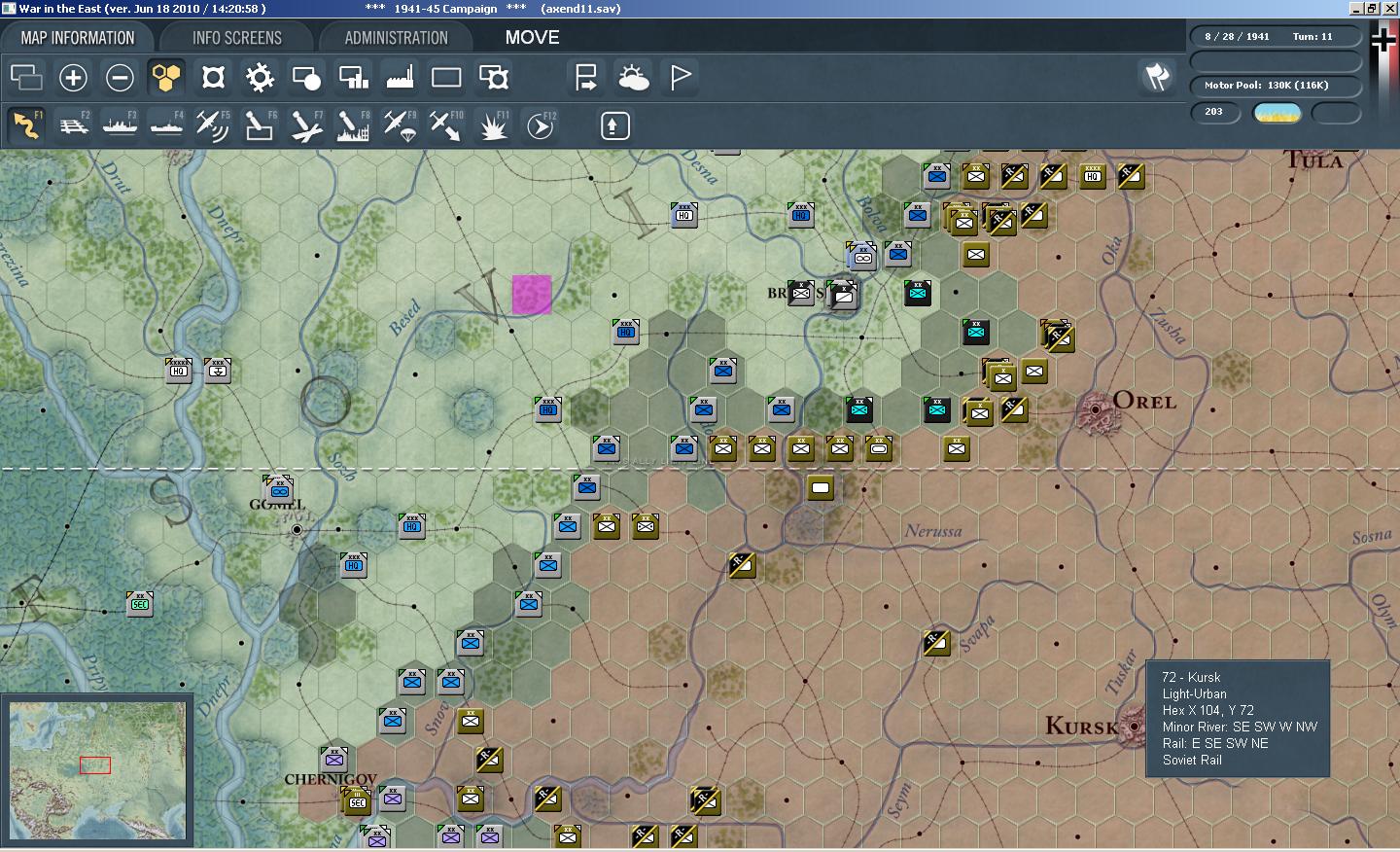Viewport: 1400px width, 852px height.
Task: Click the German cross emblem
Action: pyautogui.click(x=1383, y=39)
